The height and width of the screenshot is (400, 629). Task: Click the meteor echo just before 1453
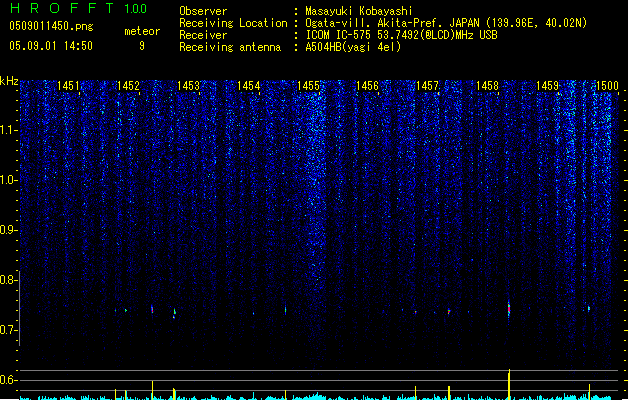click(x=174, y=313)
